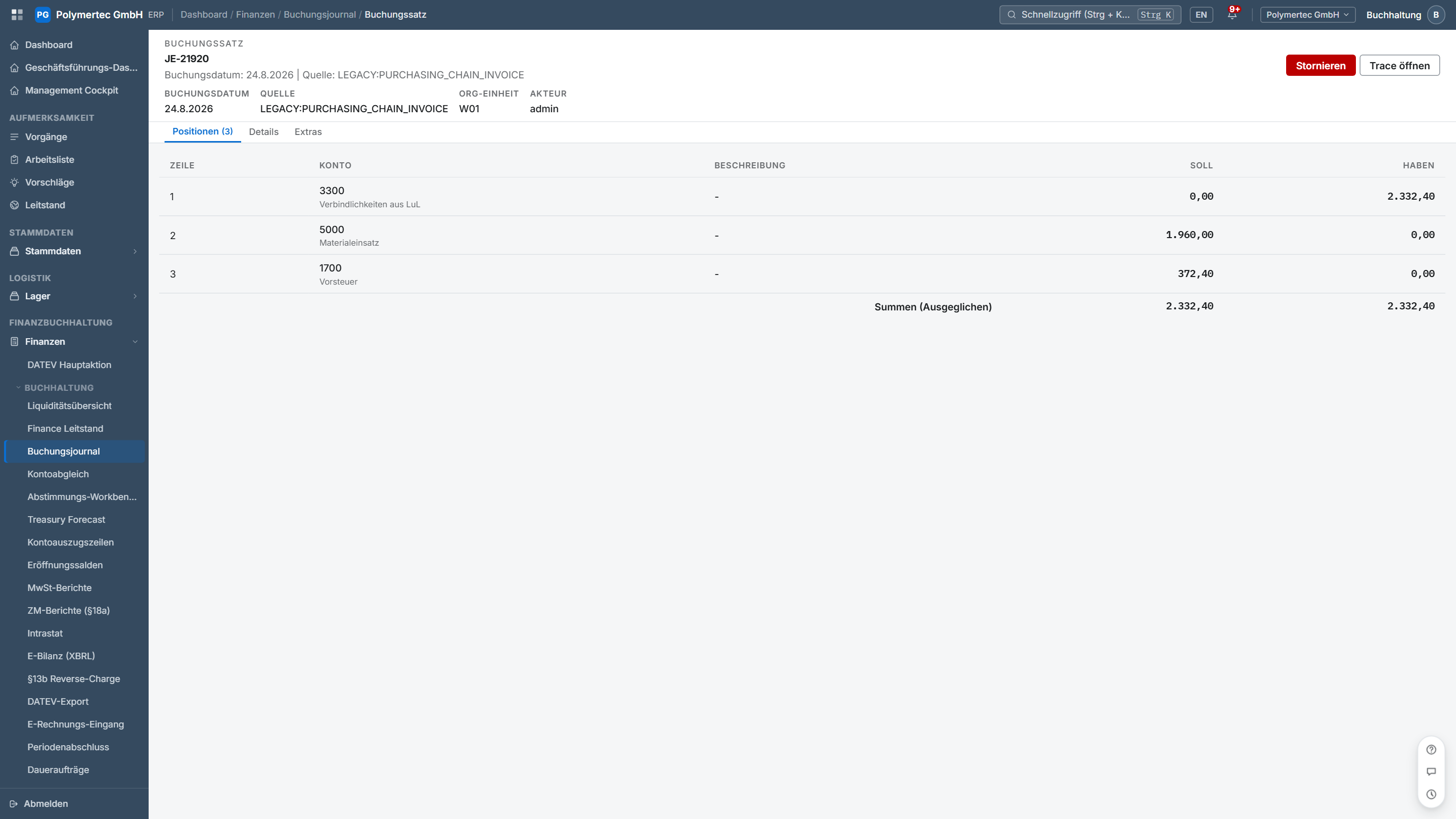
Task: Click the Vorschläge lightbulb icon
Action: click(15, 182)
